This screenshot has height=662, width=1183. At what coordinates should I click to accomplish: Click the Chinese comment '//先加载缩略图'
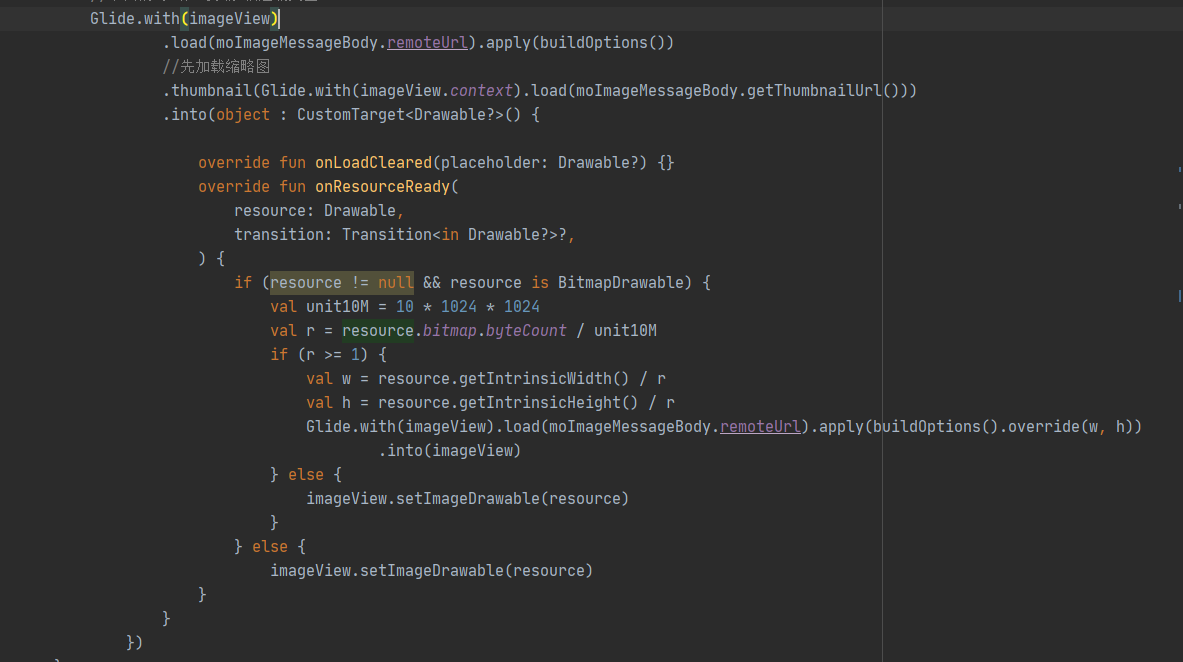(216, 66)
